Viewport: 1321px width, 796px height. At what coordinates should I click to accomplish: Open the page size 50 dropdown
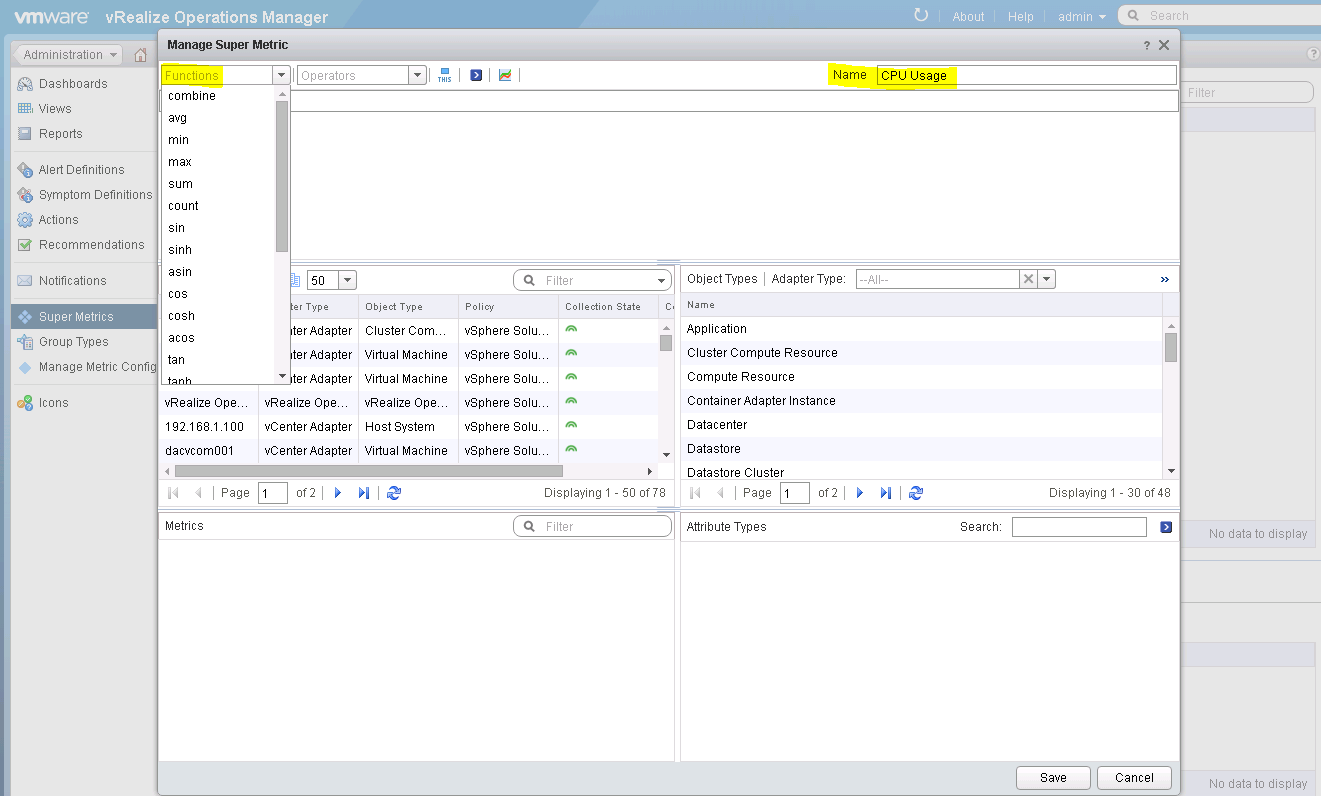pyautogui.click(x=347, y=281)
